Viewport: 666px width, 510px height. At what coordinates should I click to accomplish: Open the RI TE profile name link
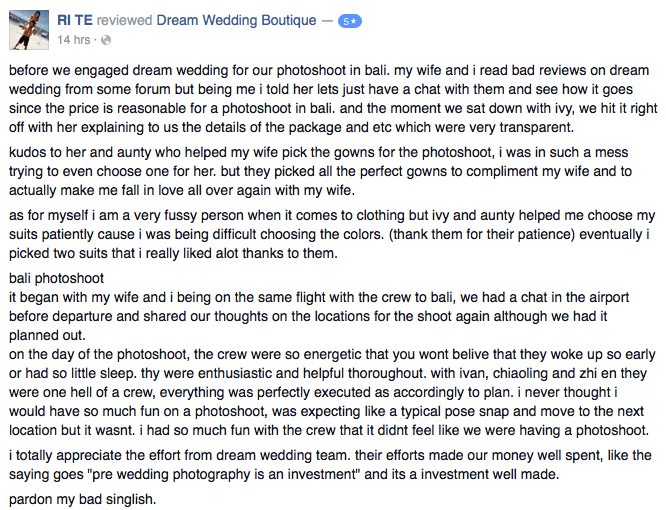click(x=75, y=20)
